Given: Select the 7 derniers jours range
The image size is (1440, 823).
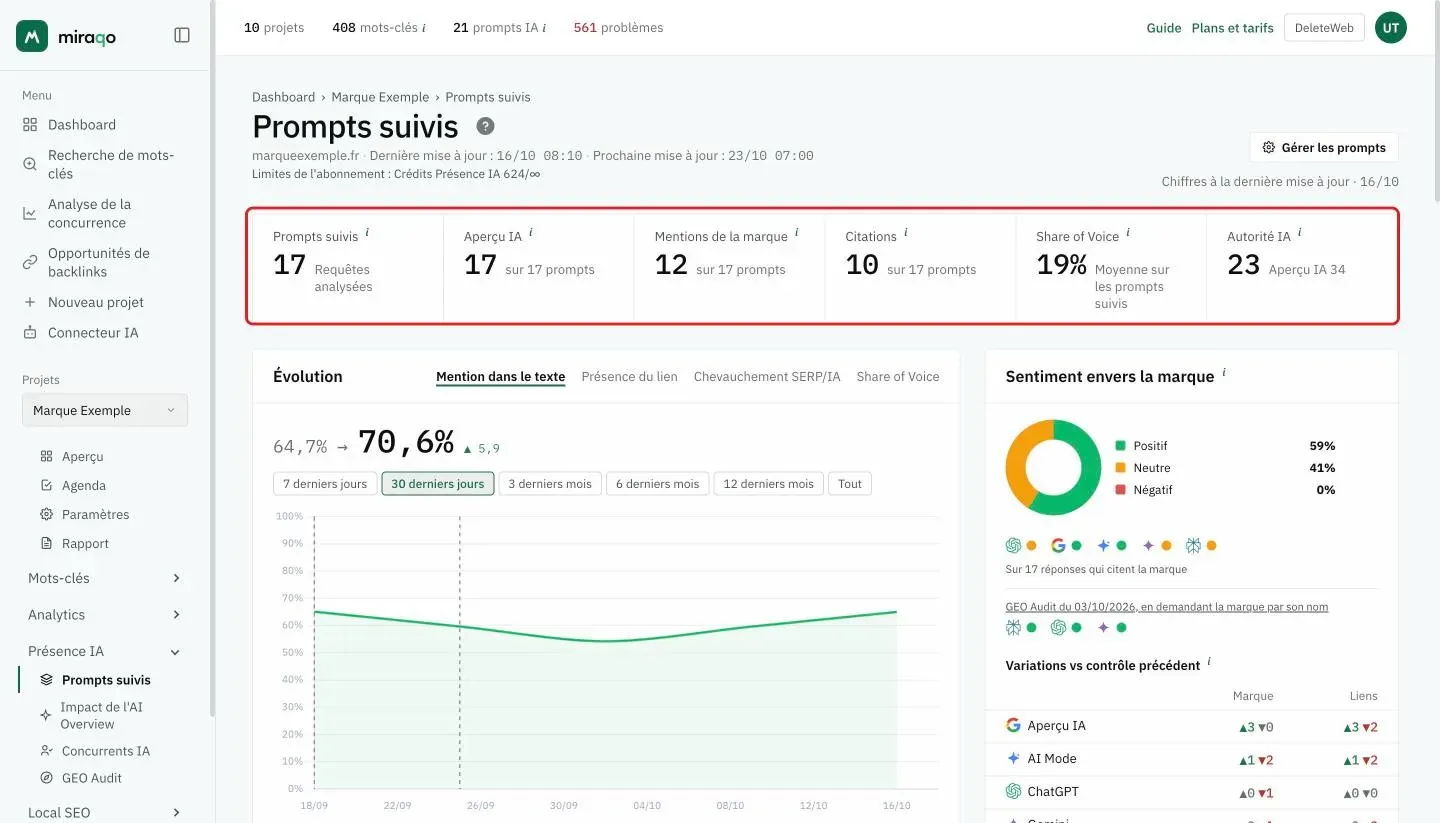Looking at the screenshot, I should (325, 484).
